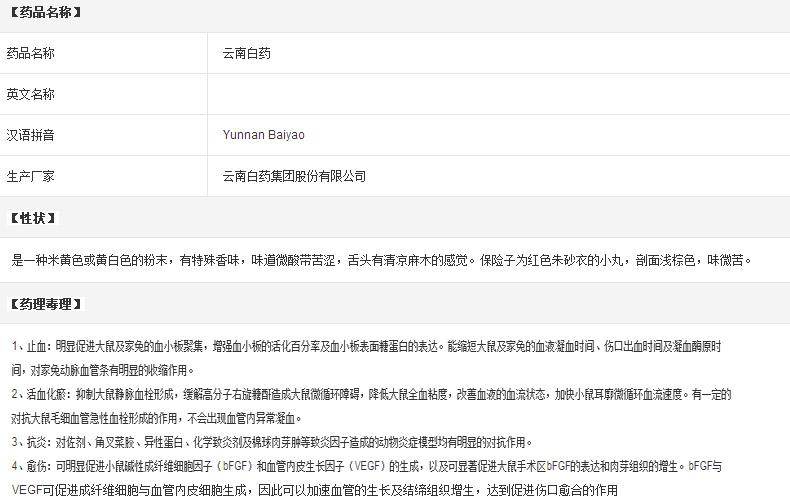Click 云南白药集团股份有限公司 manufacturer value
Screen dimensions: 790x500
pos(294,176)
